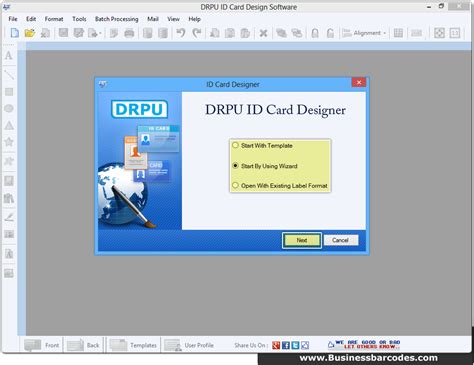Viewport: 474px width, 365px height.
Task: Select the Image tool in sidebar
Action: 9,181
